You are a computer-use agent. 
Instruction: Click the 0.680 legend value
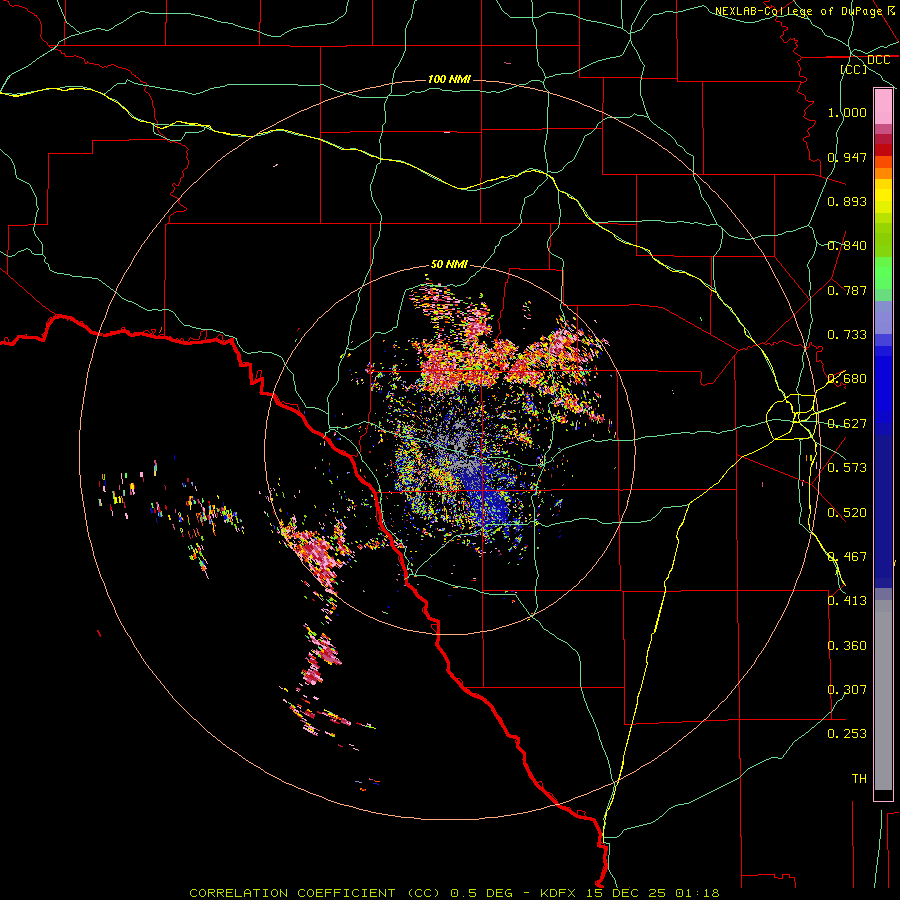pyautogui.click(x=847, y=379)
